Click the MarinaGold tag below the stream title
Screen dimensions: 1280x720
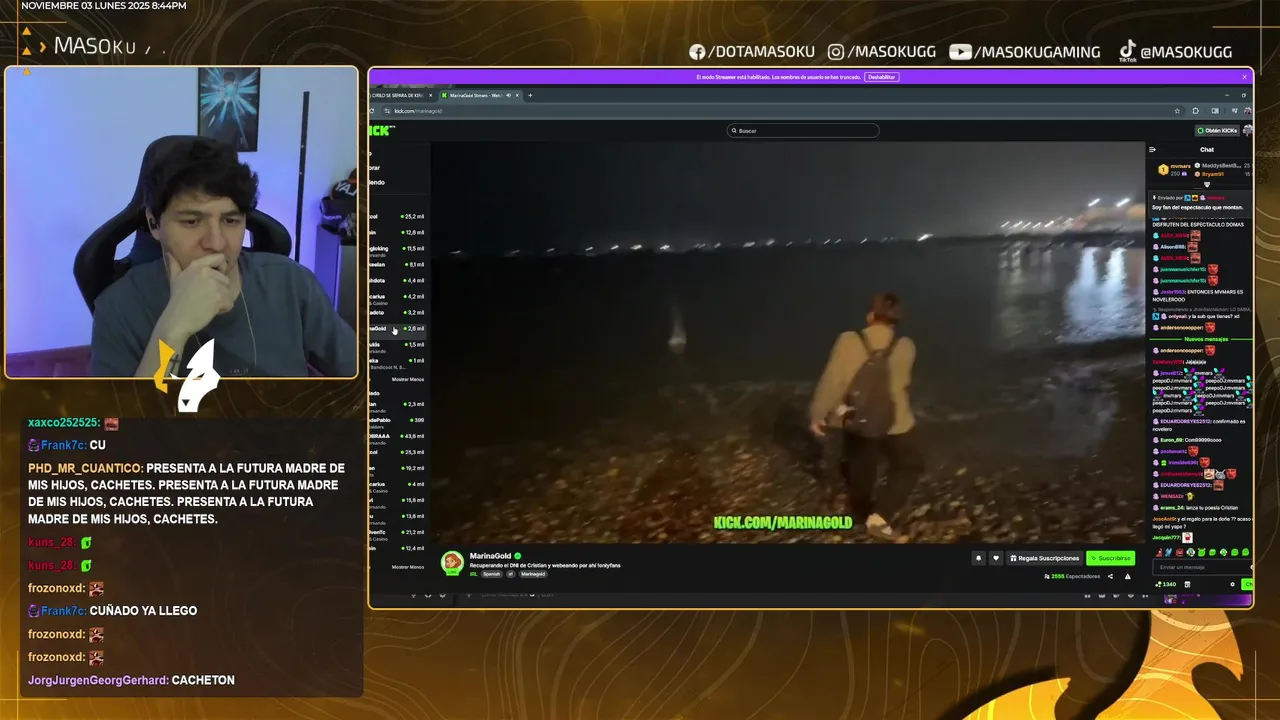[x=533, y=574]
